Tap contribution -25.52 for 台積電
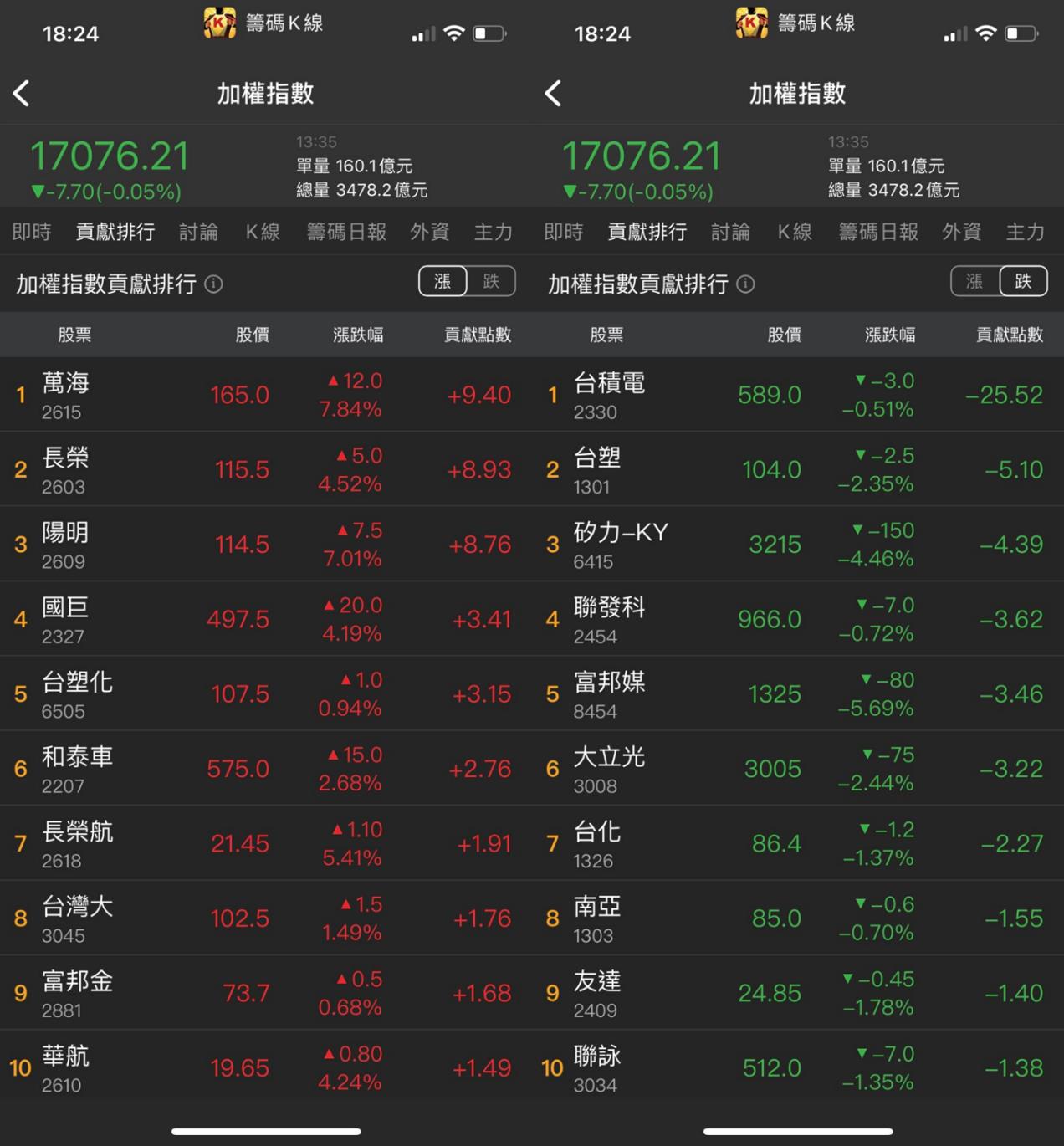This screenshot has height=1146, width=1064. click(x=1004, y=395)
